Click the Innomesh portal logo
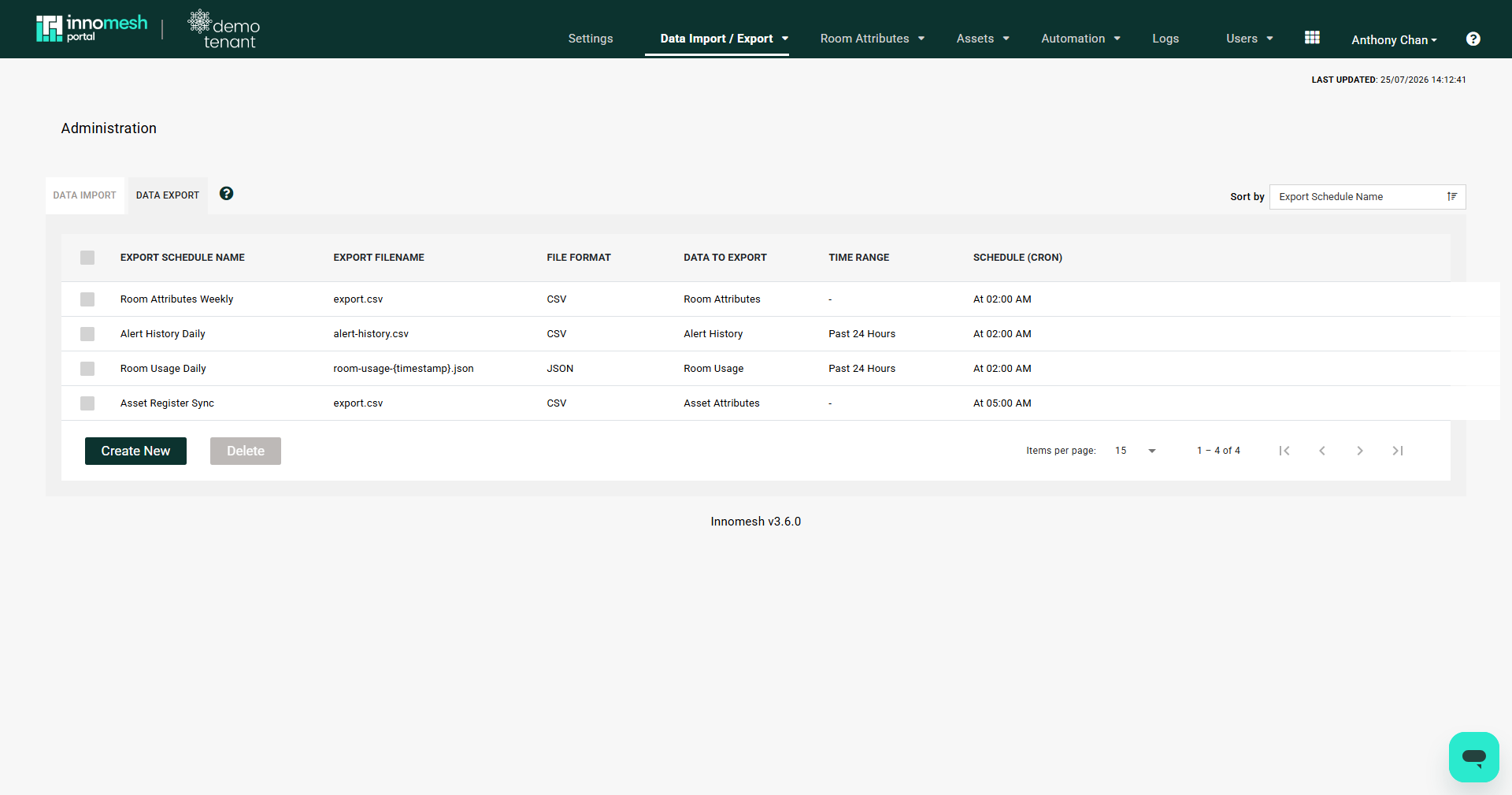1512x795 pixels. coord(91,28)
